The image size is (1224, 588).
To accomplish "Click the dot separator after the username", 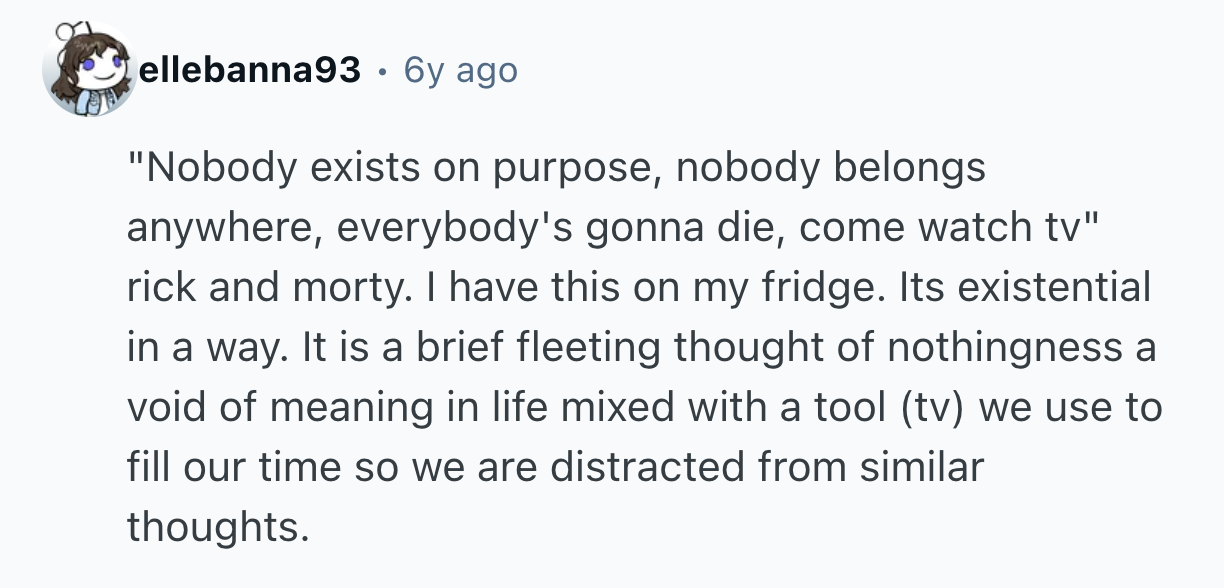I will [x=382, y=71].
